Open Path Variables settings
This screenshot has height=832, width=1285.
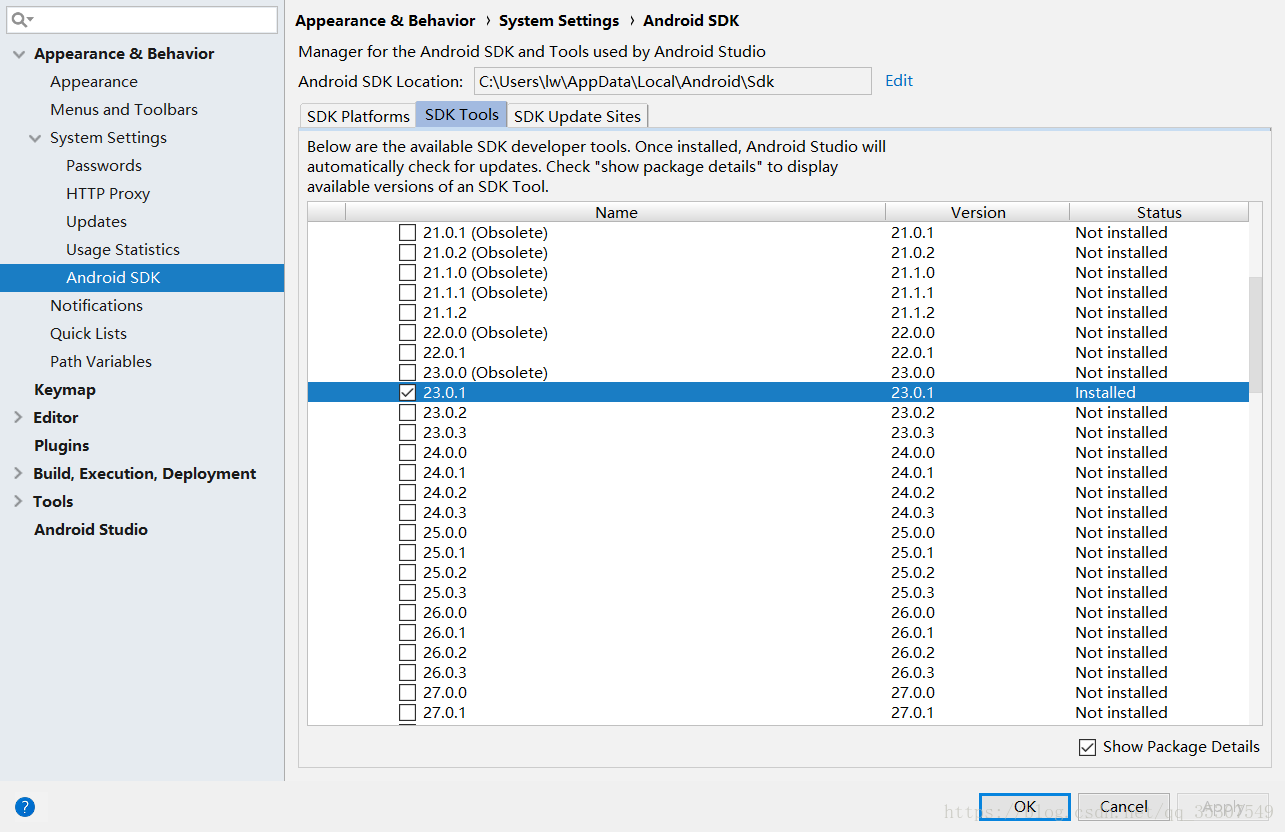[101, 362]
